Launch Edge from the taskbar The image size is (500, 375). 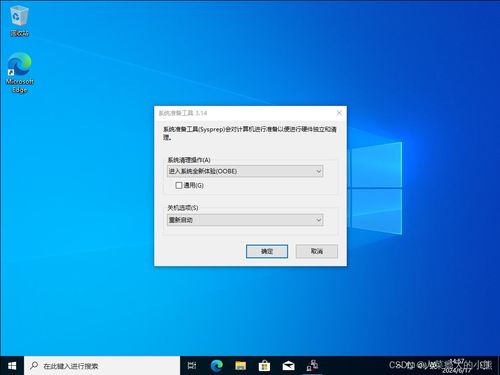pos(217,366)
